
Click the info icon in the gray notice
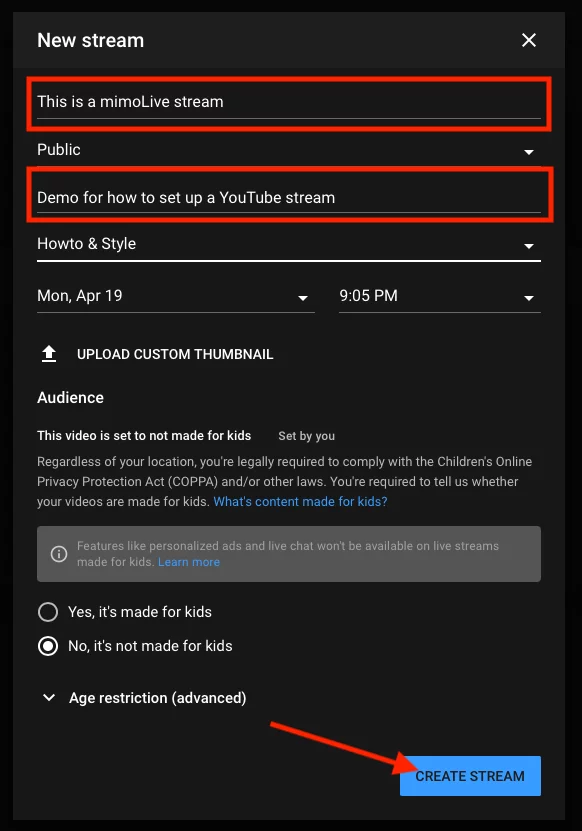pos(58,554)
